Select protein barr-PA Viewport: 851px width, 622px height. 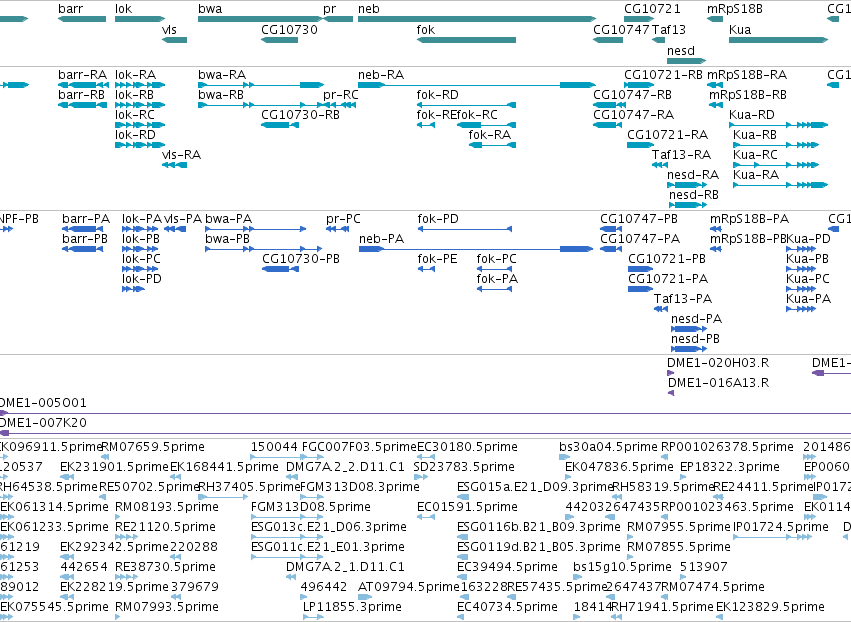[x=86, y=219]
